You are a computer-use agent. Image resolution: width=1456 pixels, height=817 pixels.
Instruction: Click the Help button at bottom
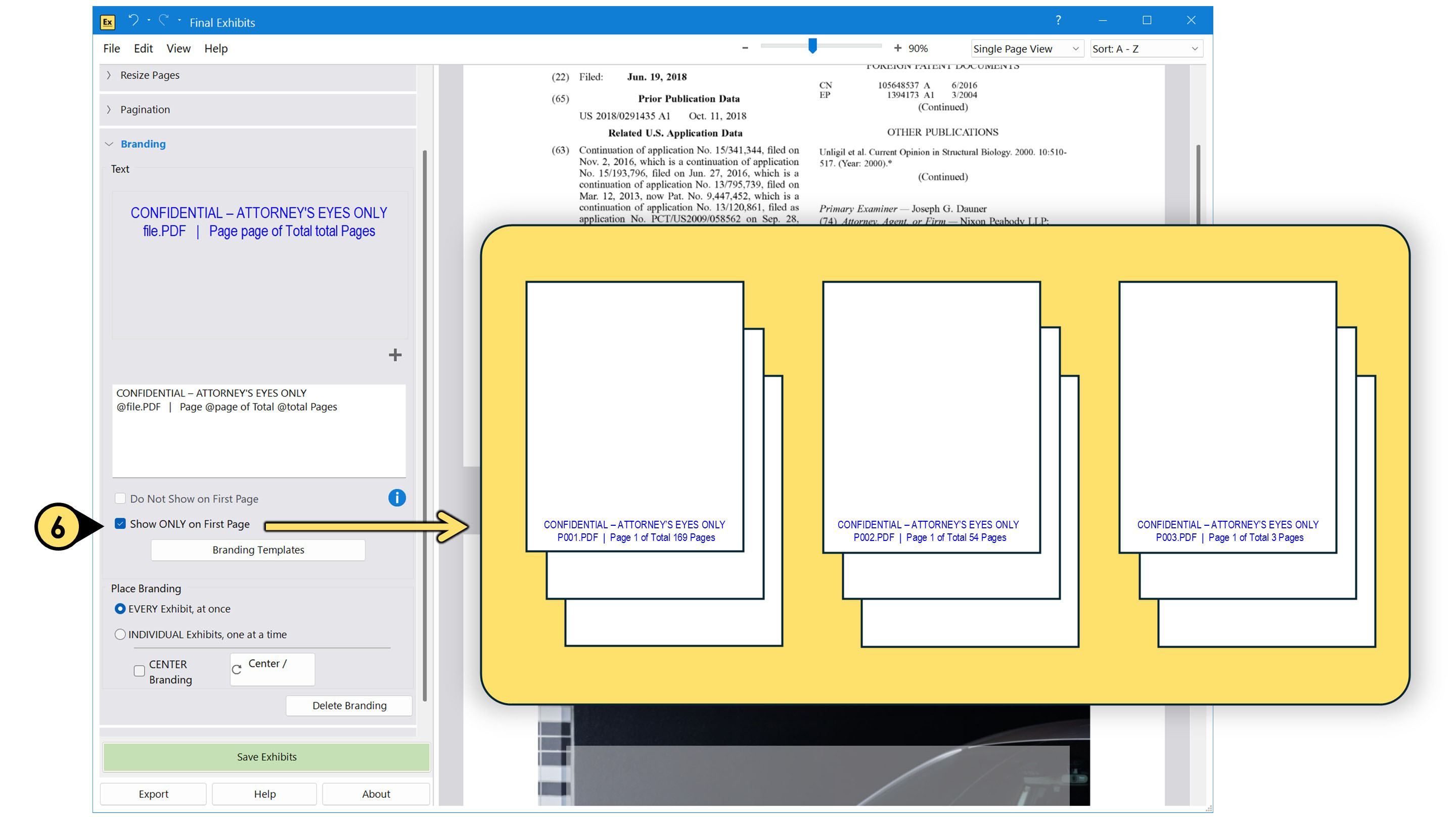[264, 794]
